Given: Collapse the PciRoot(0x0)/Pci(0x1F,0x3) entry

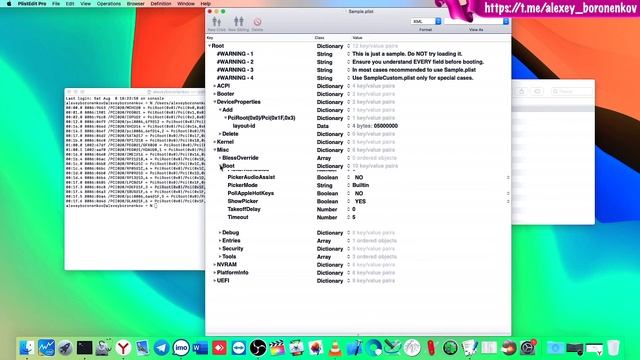Looking at the screenshot, I should (x=225, y=118).
